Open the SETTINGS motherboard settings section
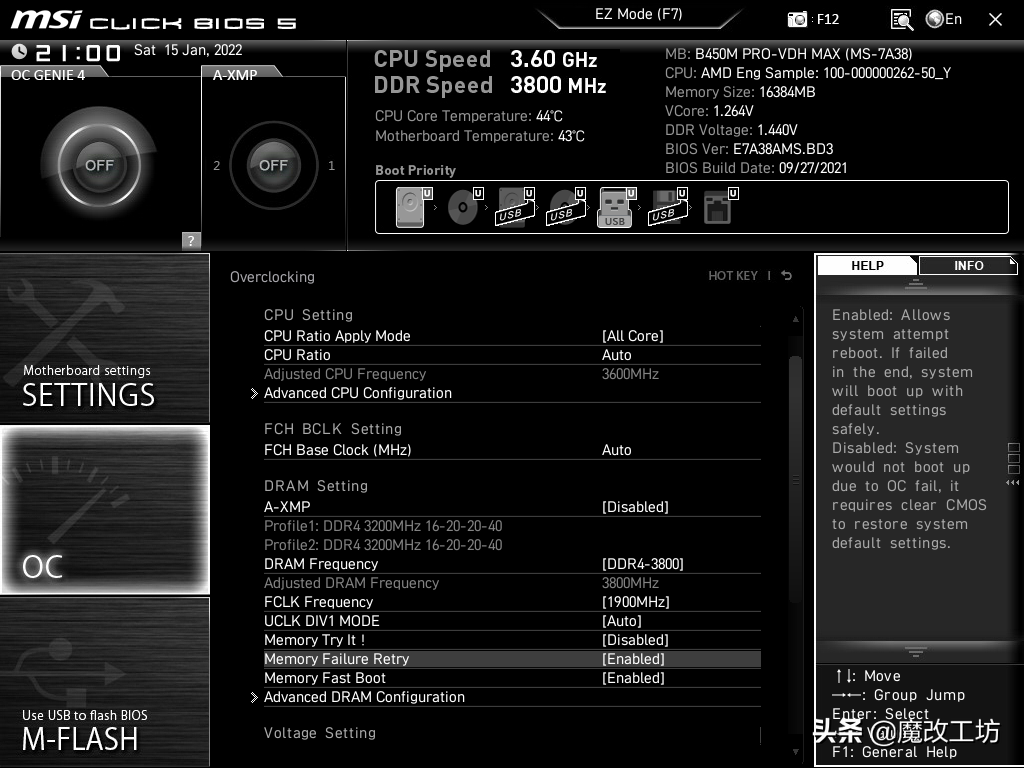The image size is (1024, 768). [x=104, y=338]
